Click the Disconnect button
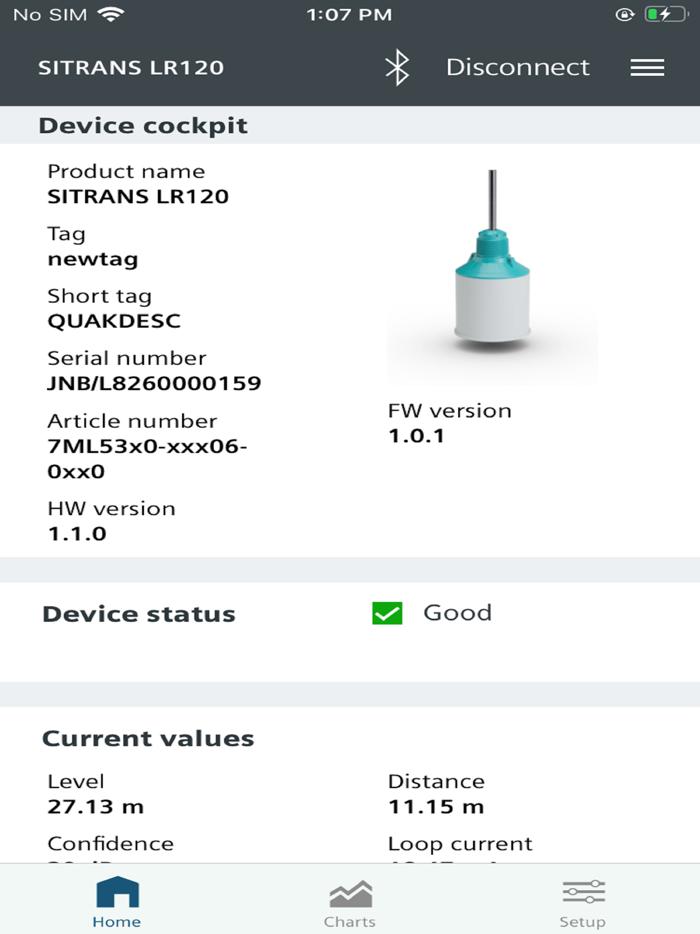 pyautogui.click(x=518, y=67)
